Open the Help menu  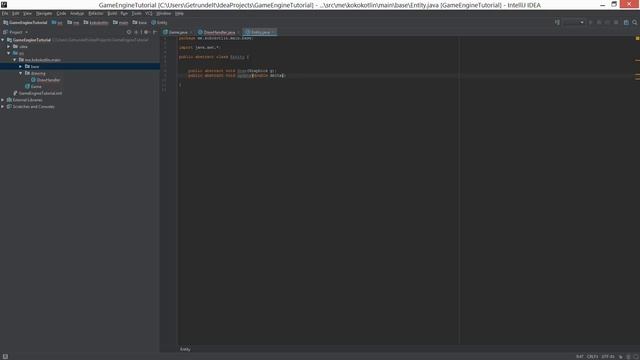point(179,13)
